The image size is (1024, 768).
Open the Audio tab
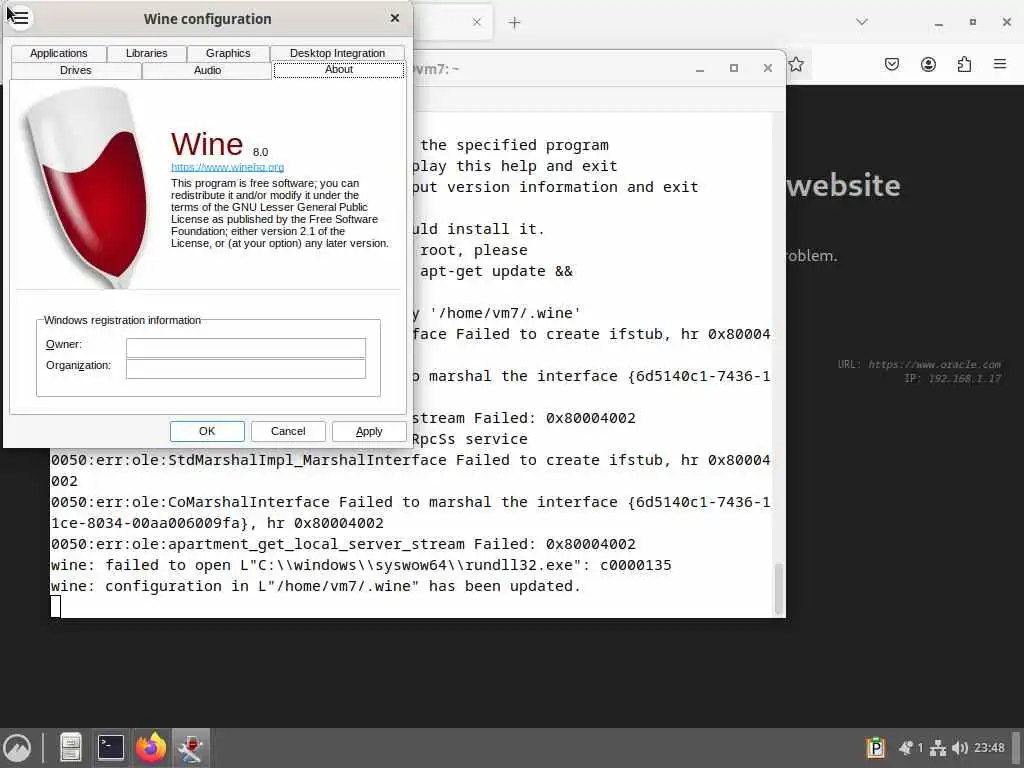coord(207,70)
